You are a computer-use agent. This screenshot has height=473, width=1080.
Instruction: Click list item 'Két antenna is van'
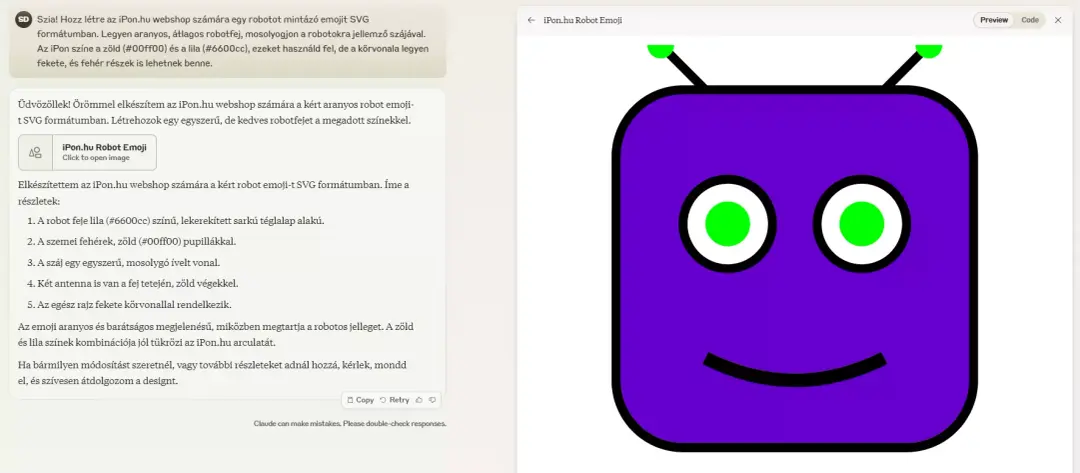138,283
